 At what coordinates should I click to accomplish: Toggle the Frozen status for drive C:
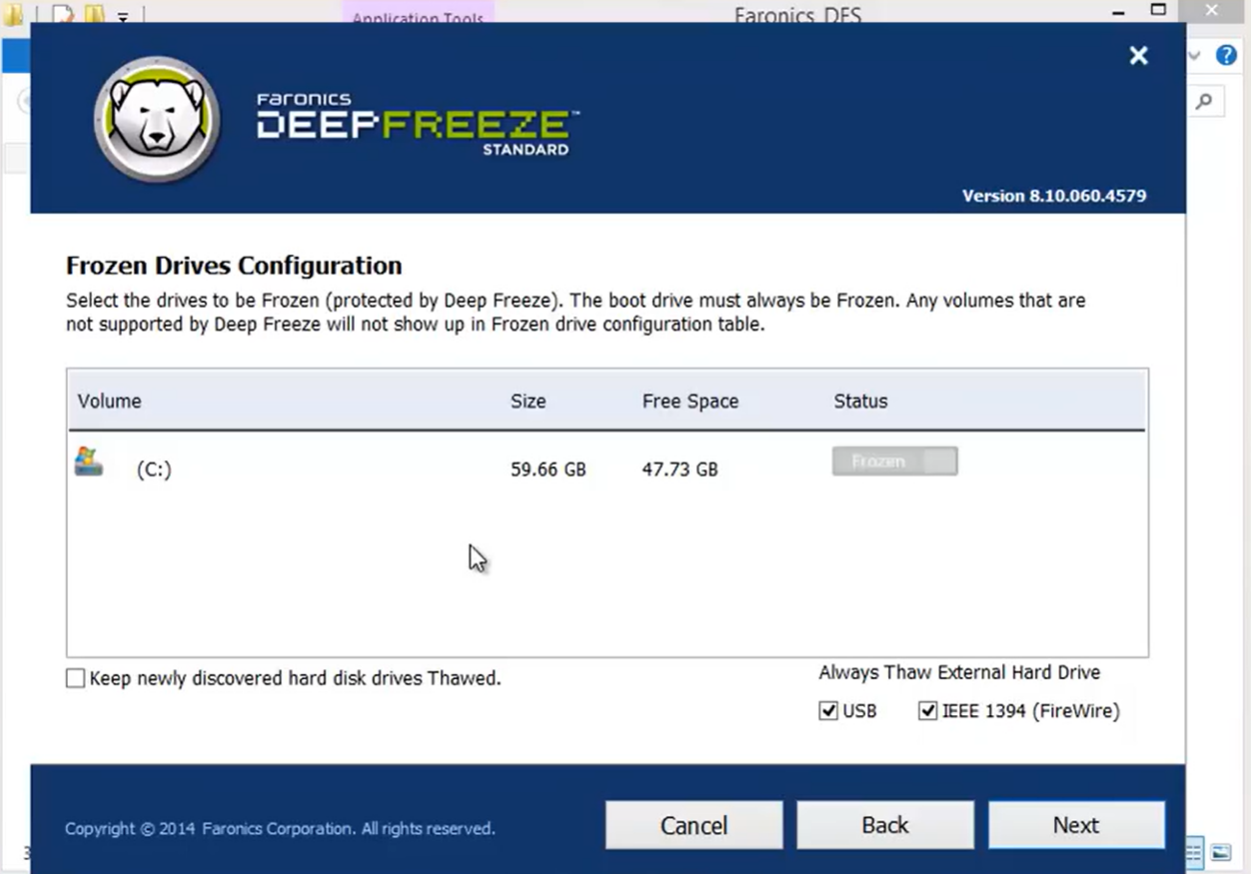895,461
